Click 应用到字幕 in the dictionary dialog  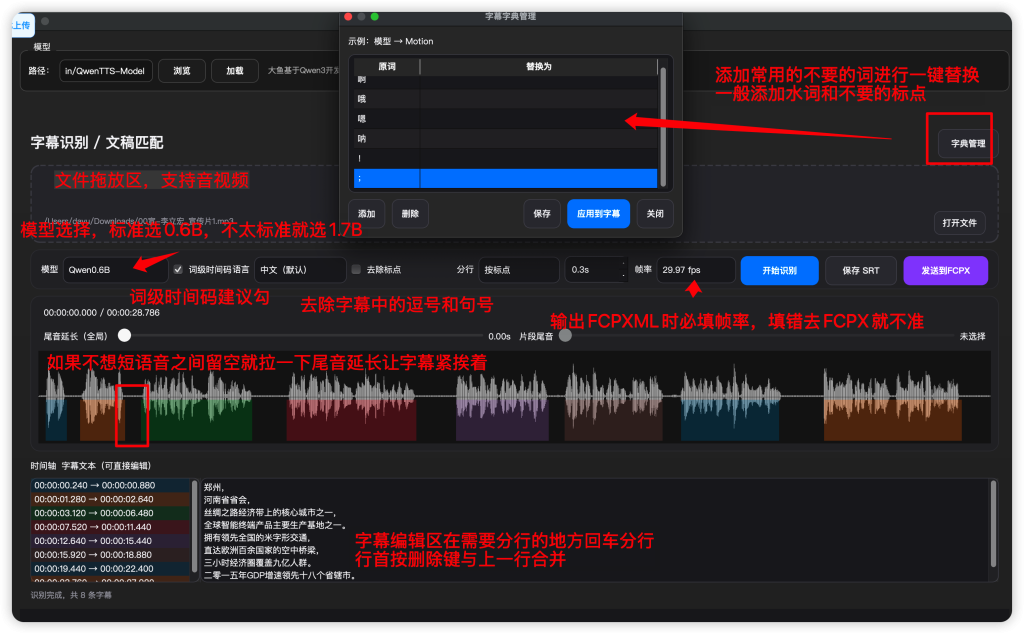click(x=598, y=214)
